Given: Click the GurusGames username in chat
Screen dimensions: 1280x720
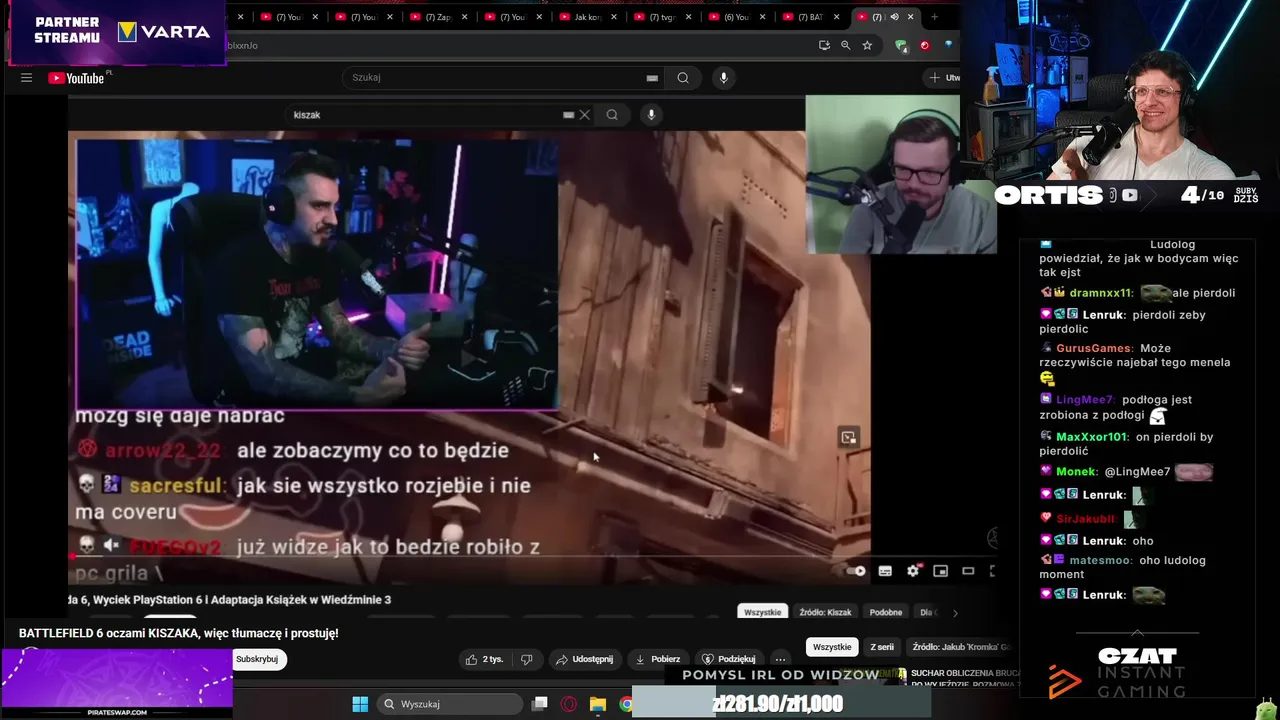Looking at the screenshot, I should [1093, 348].
